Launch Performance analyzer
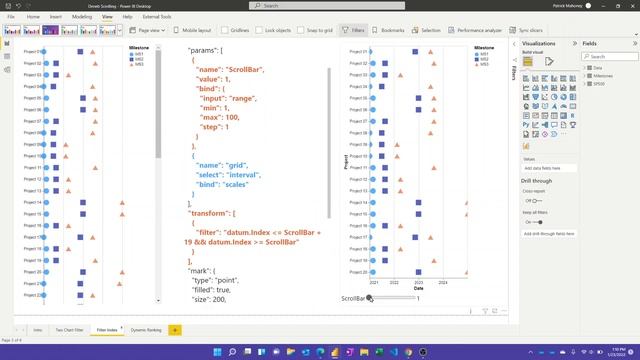Viewport: 640px width, 360px height. 475,30
